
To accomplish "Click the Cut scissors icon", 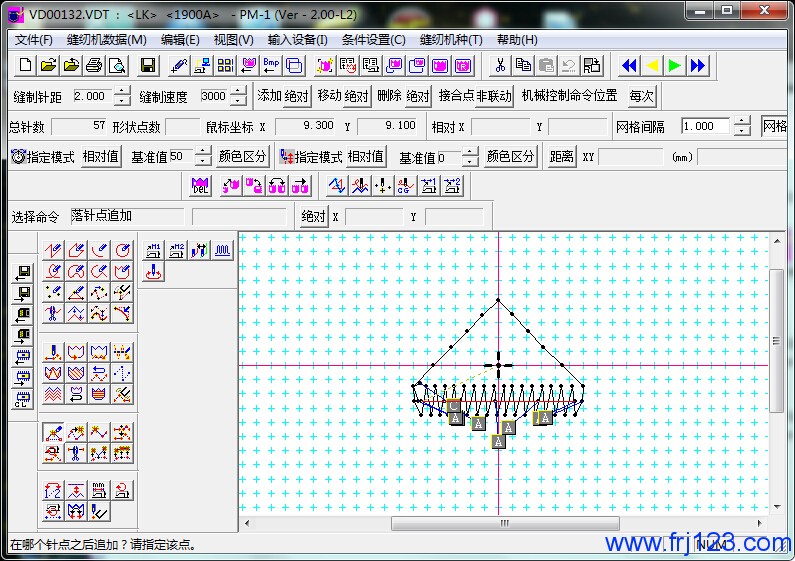I will (x=499, y=66).
